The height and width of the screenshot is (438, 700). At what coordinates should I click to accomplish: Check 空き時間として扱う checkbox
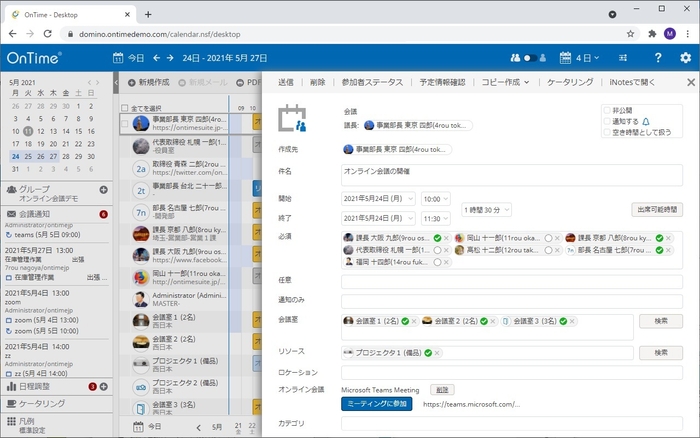tap(607, 132)
